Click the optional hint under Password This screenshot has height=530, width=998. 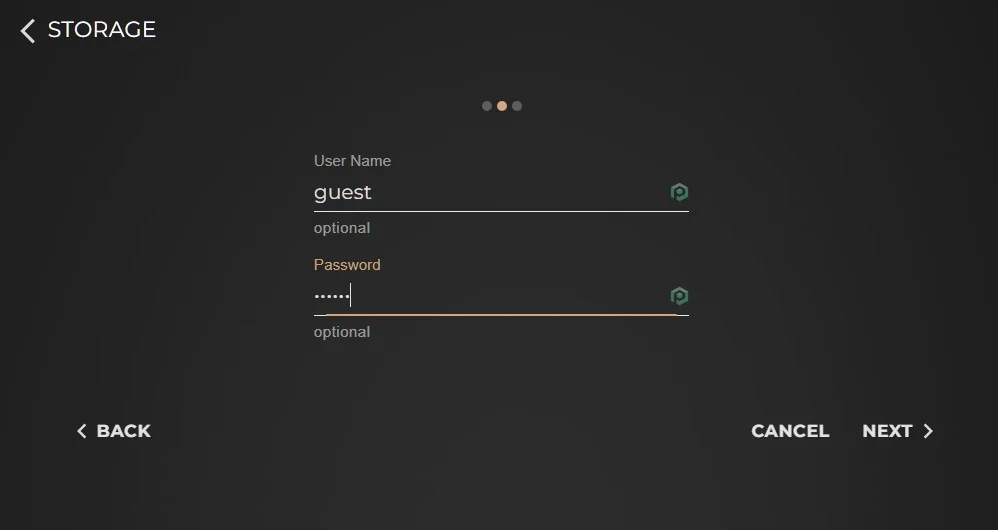[342, 332]
